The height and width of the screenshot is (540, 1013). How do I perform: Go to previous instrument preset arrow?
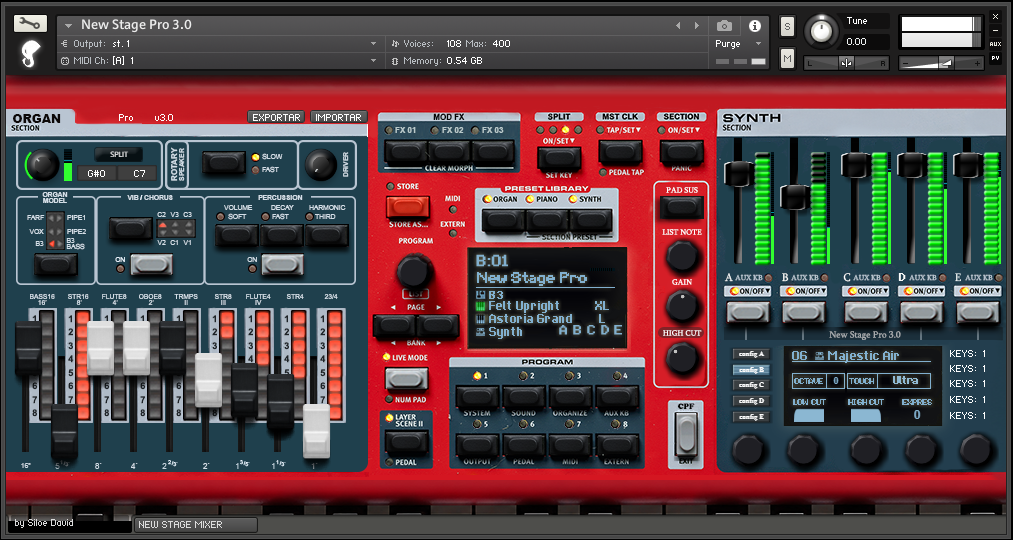678,26
